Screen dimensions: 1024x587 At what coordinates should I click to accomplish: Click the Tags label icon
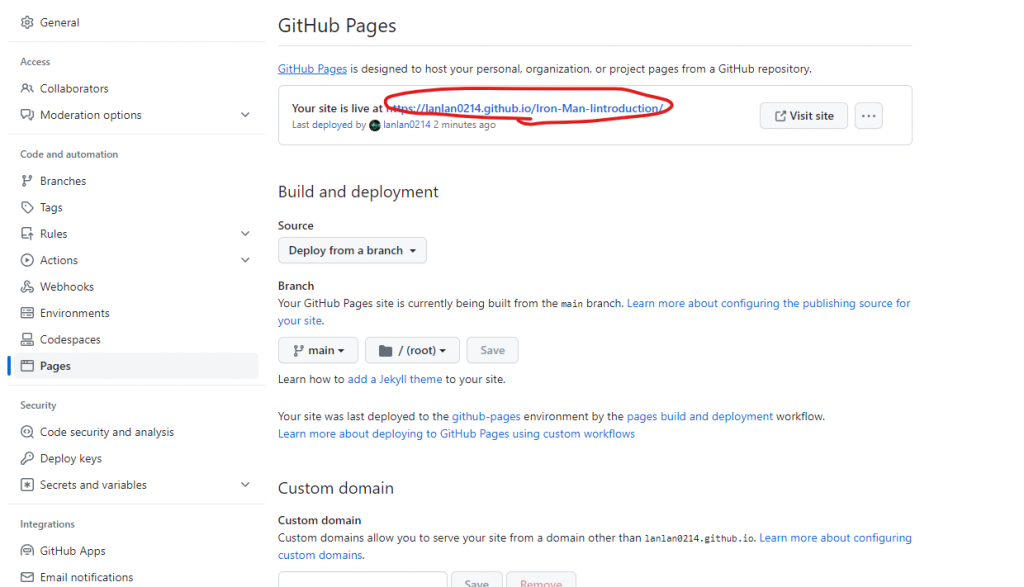tap(27, 208)
